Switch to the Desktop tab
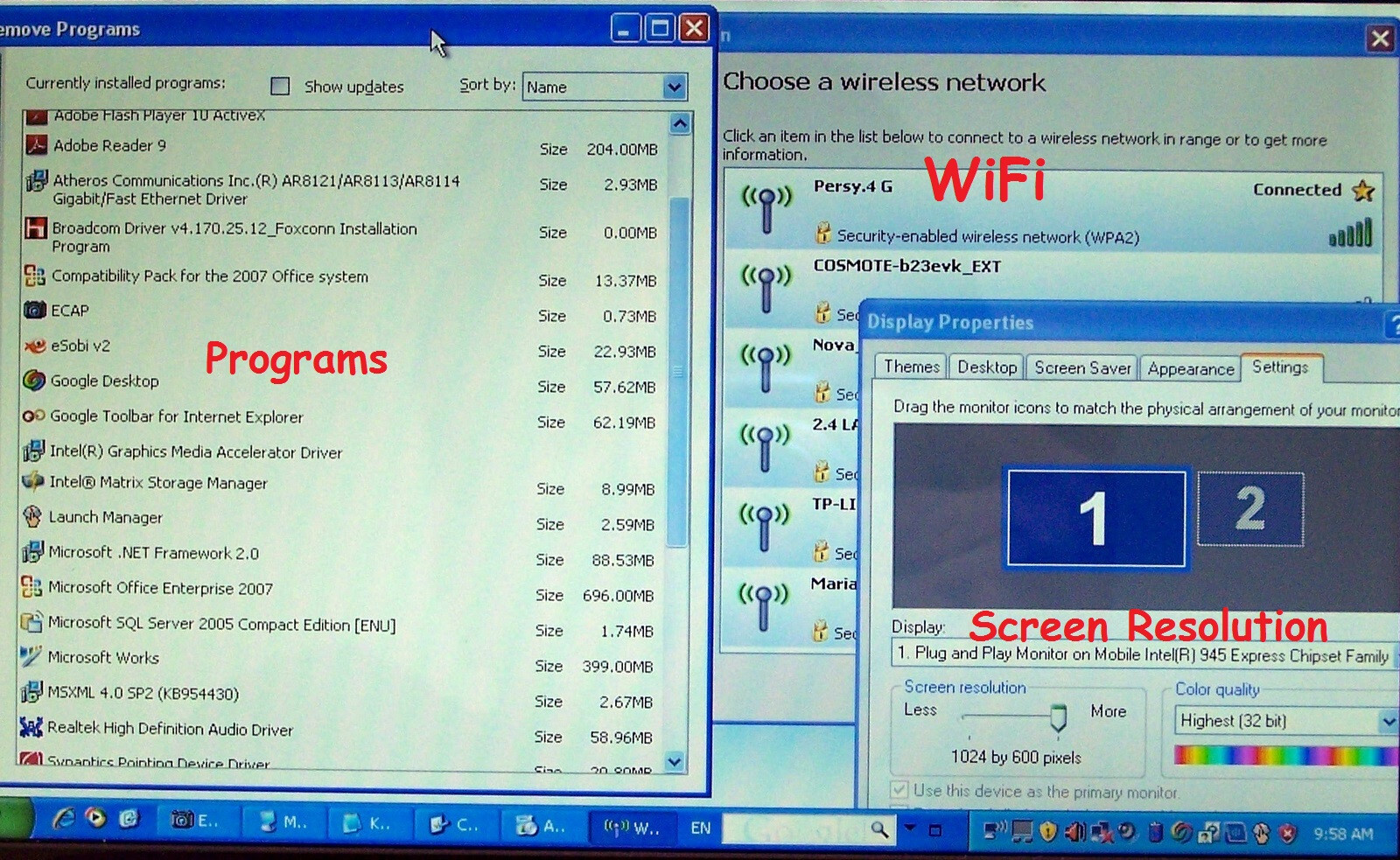 (987, 367)
